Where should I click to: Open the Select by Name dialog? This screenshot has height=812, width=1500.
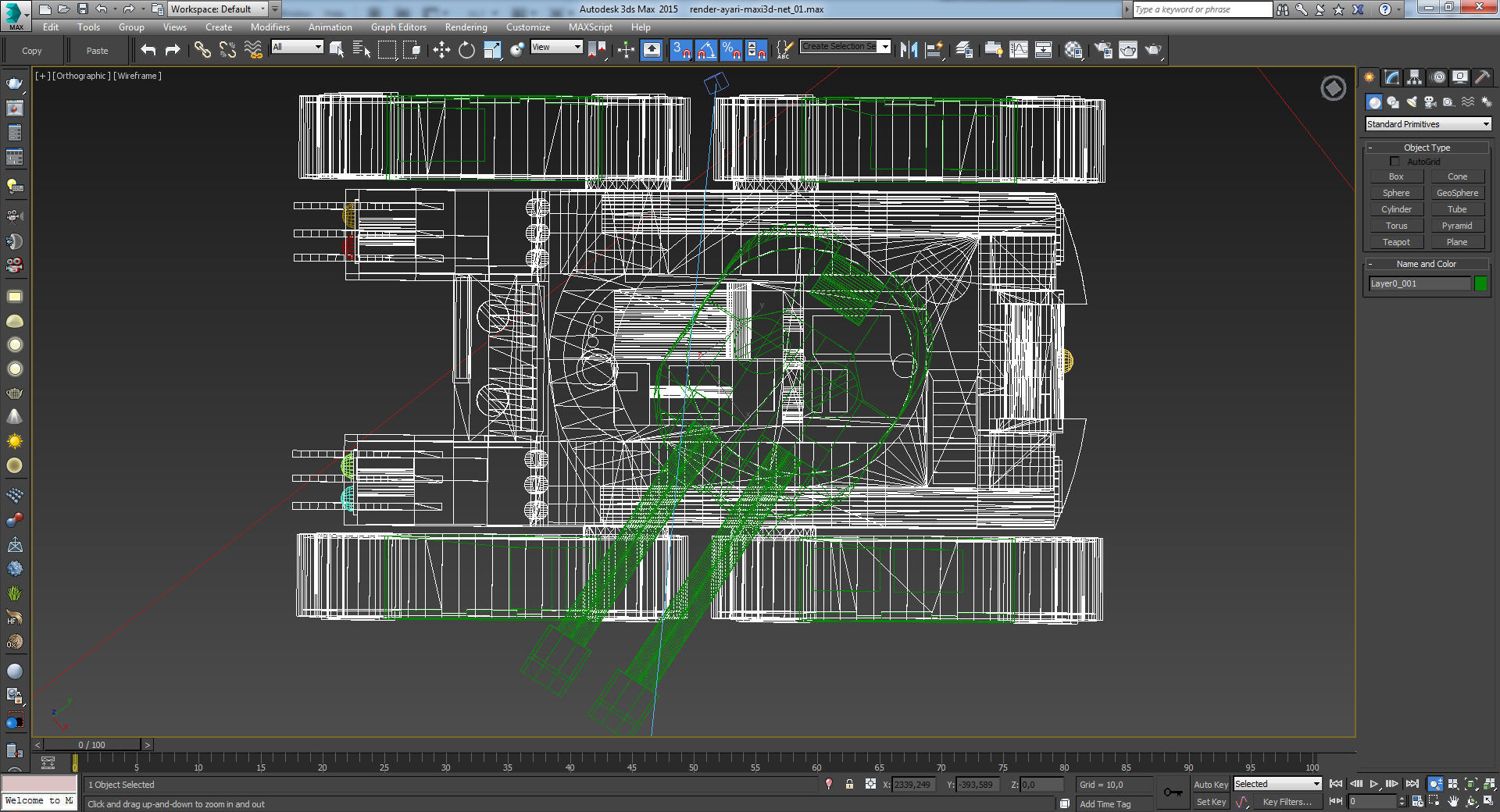click(x=361, y=50)
